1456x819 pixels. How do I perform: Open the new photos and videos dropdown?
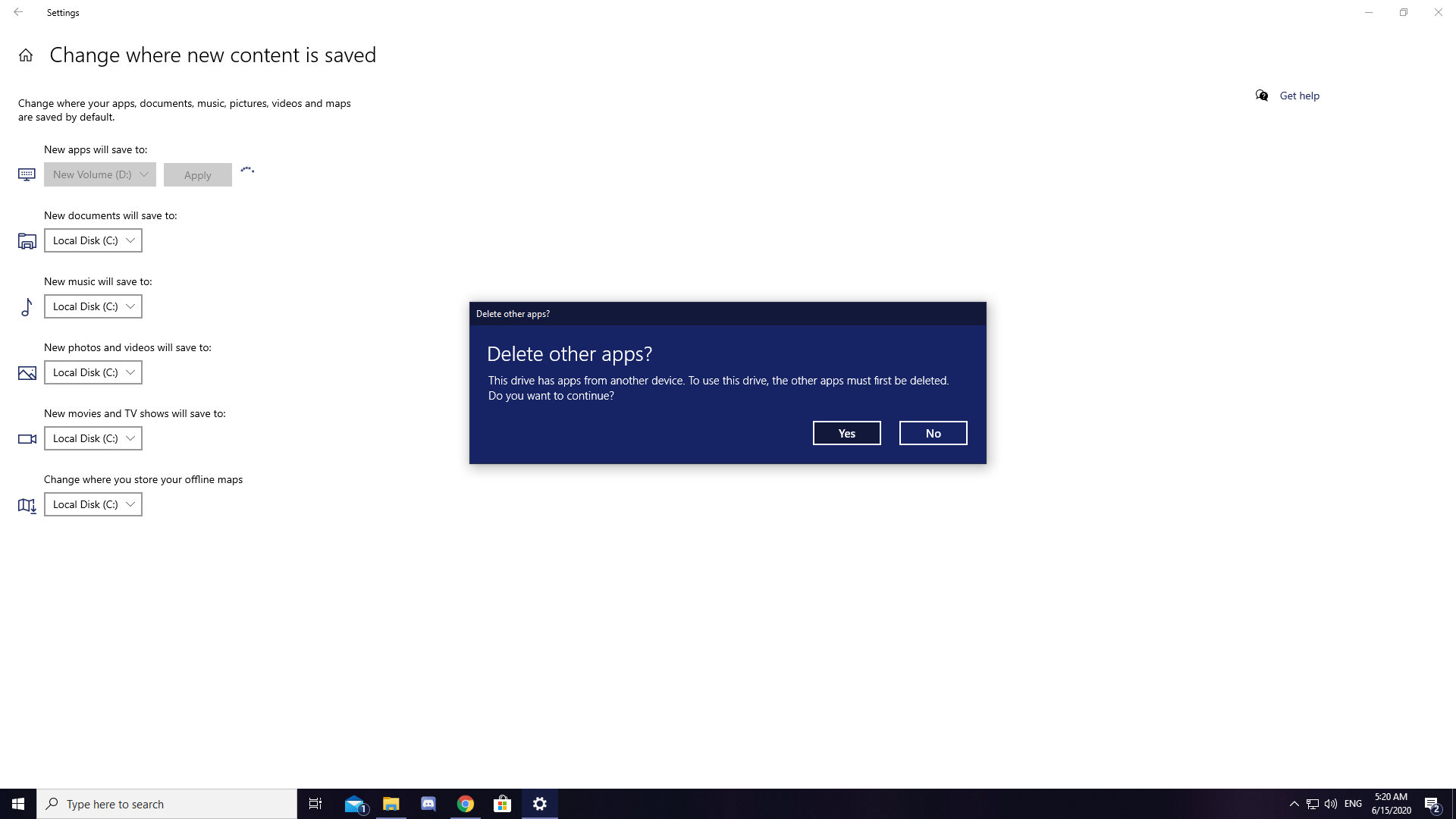[93, 372]
